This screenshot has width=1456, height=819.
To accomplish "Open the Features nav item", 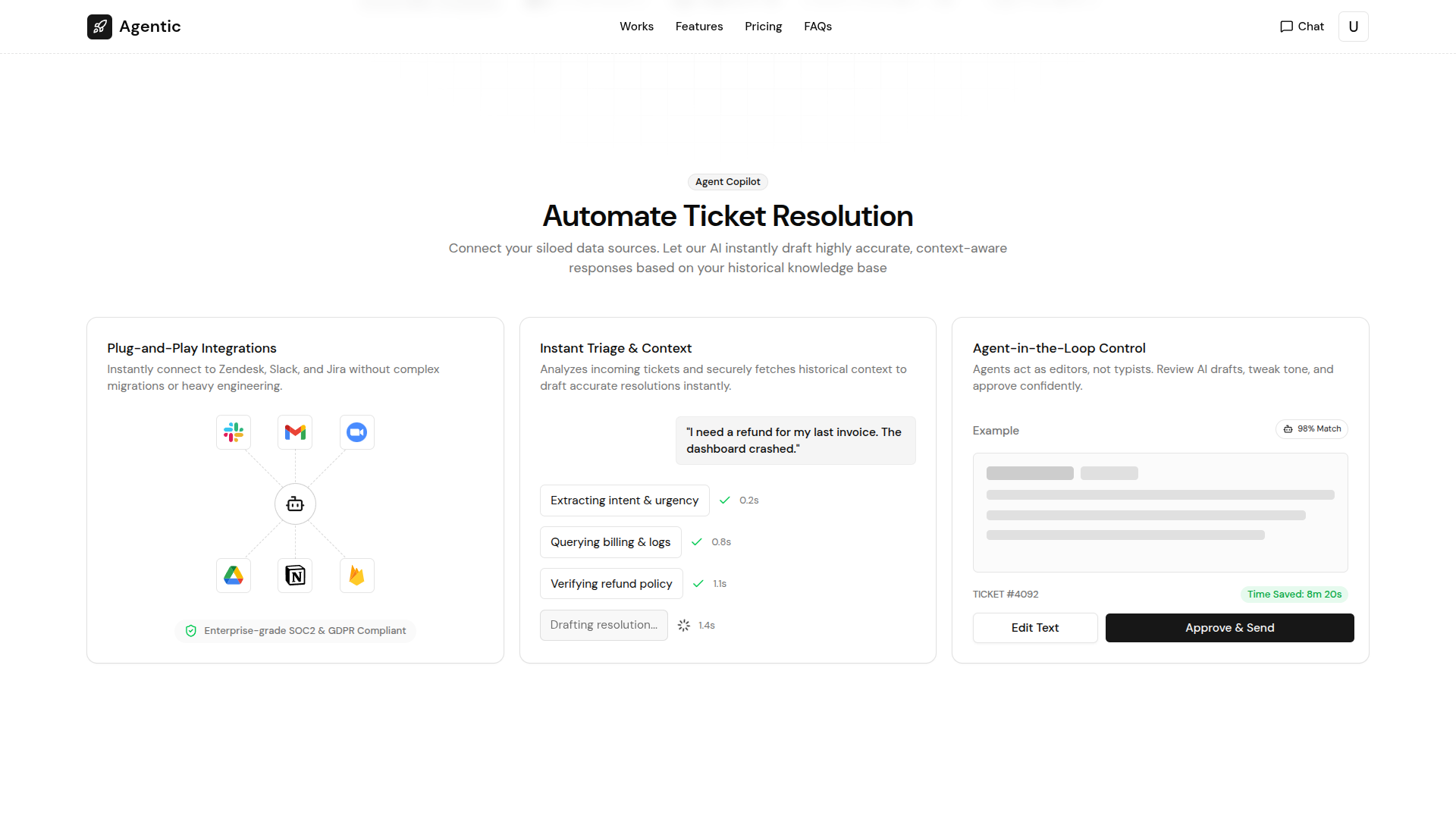I will (699, 27).
